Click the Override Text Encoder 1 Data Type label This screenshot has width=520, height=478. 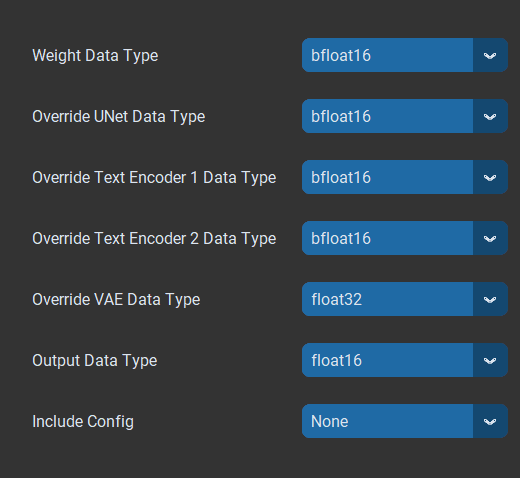pyautogui.click(x=154, y=178)
